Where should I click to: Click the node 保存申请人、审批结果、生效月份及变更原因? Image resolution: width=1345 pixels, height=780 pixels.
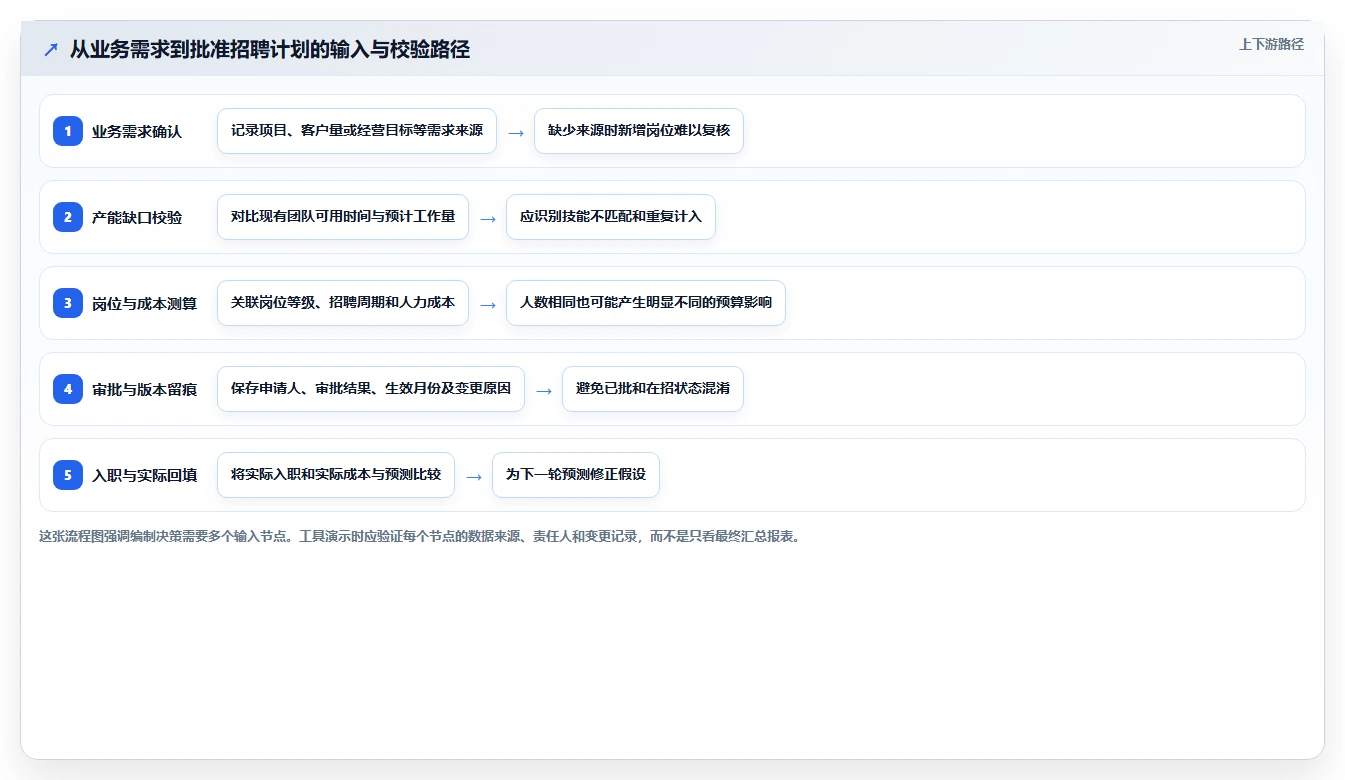[x=371, y=389]
